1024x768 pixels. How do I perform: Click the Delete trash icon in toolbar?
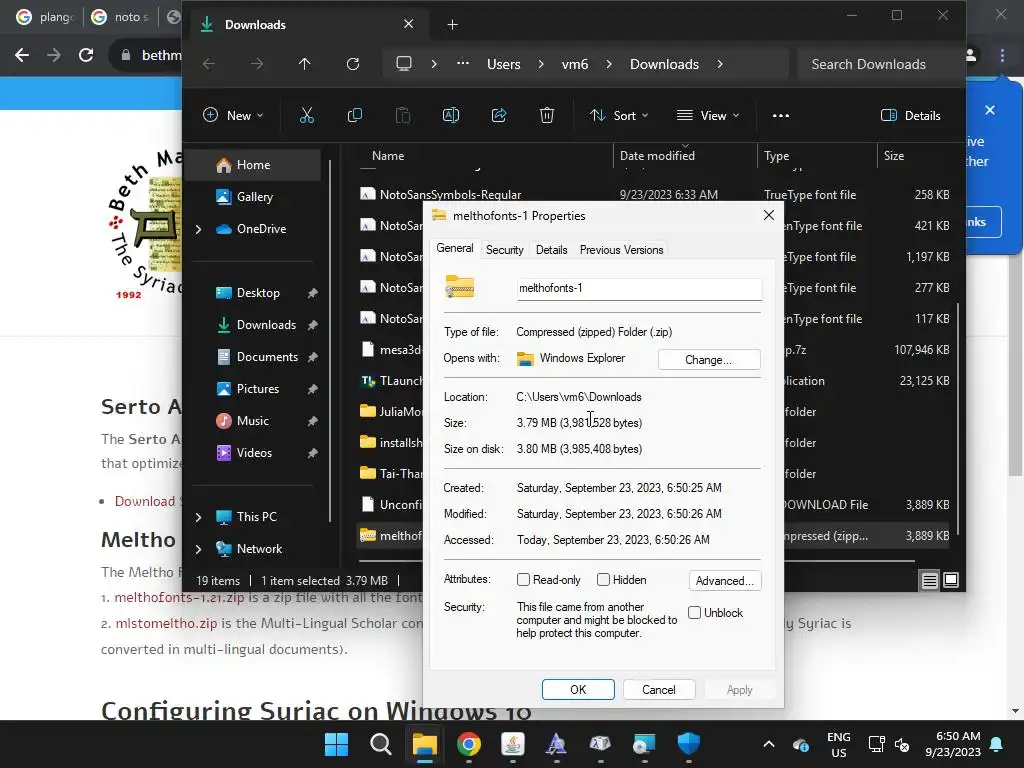point(547,116)
